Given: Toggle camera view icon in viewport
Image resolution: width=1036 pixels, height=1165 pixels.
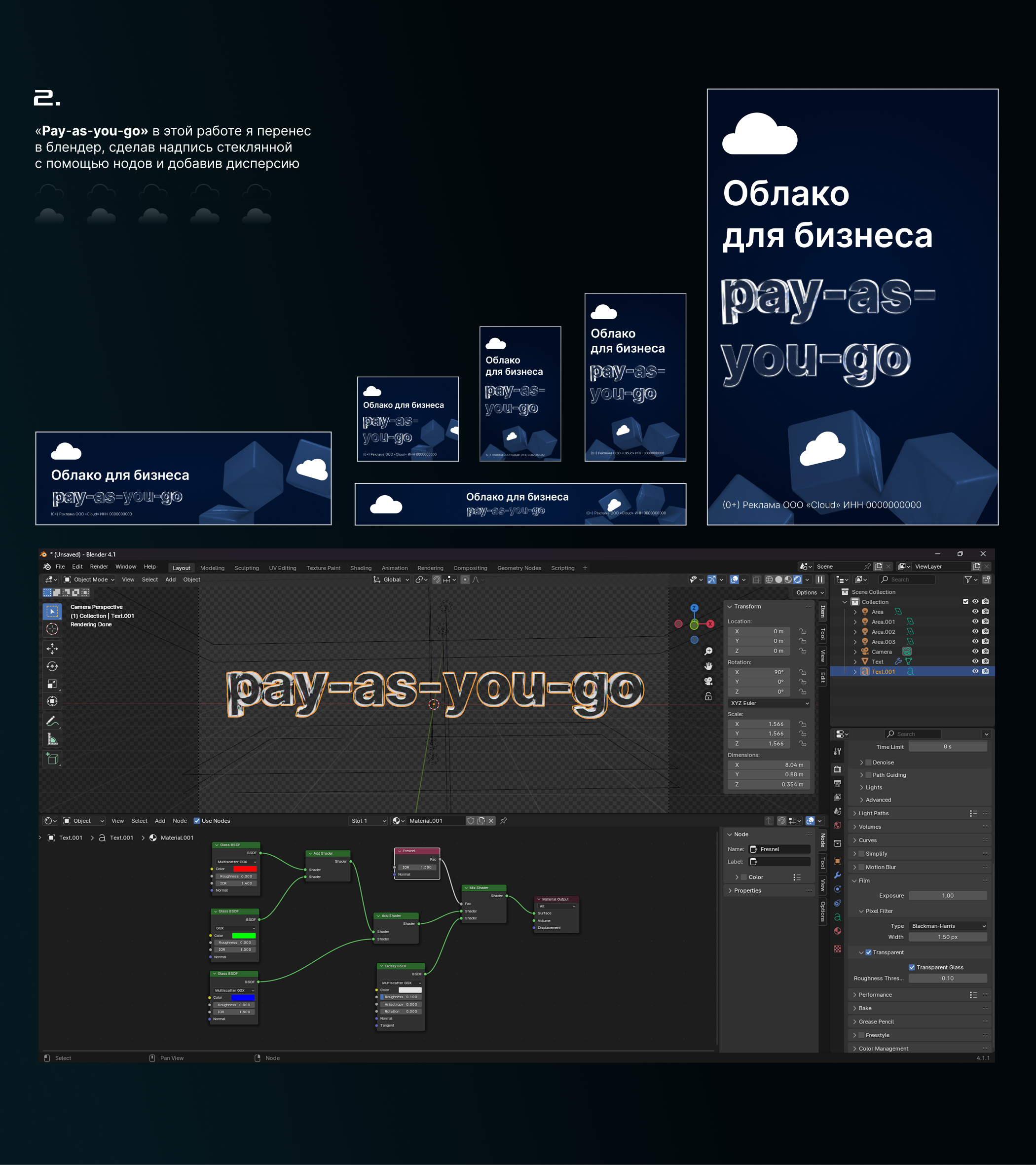Looking at the screenshot, I should (708, 681).
